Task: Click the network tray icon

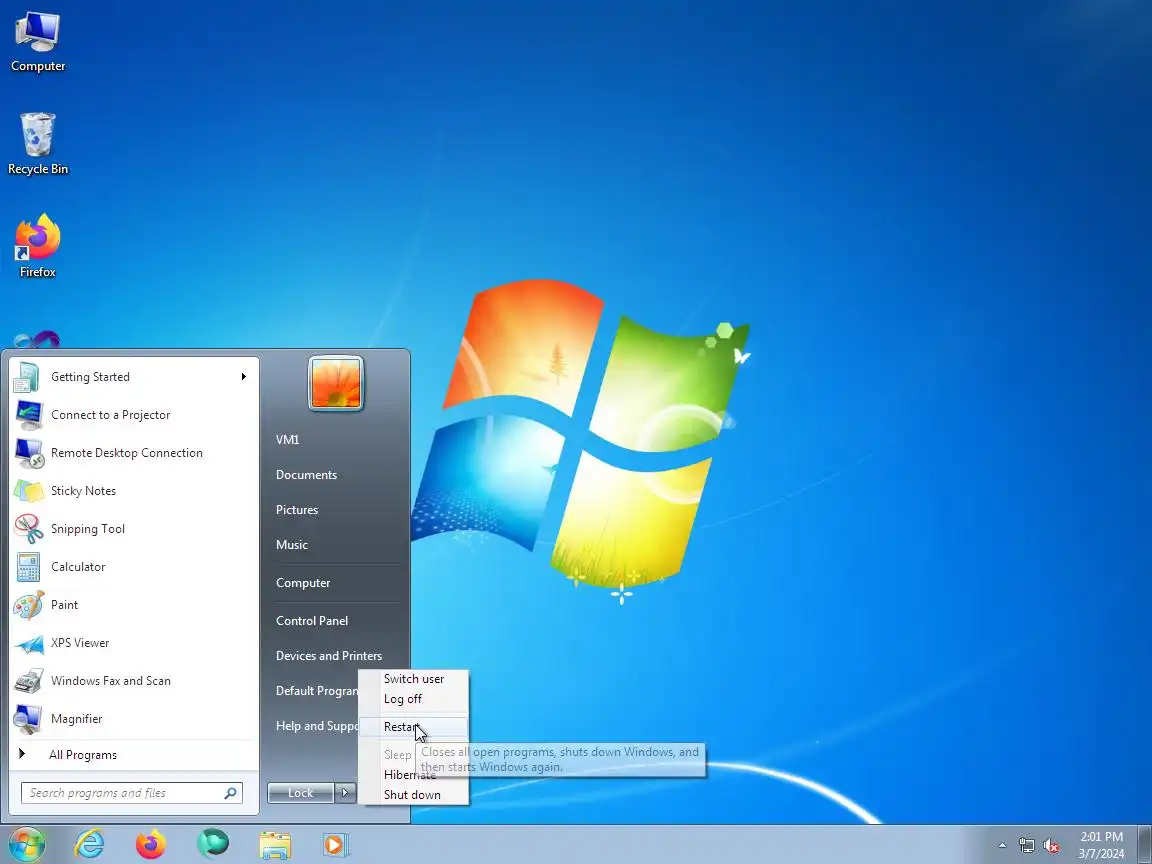Action: point(1027,846)
